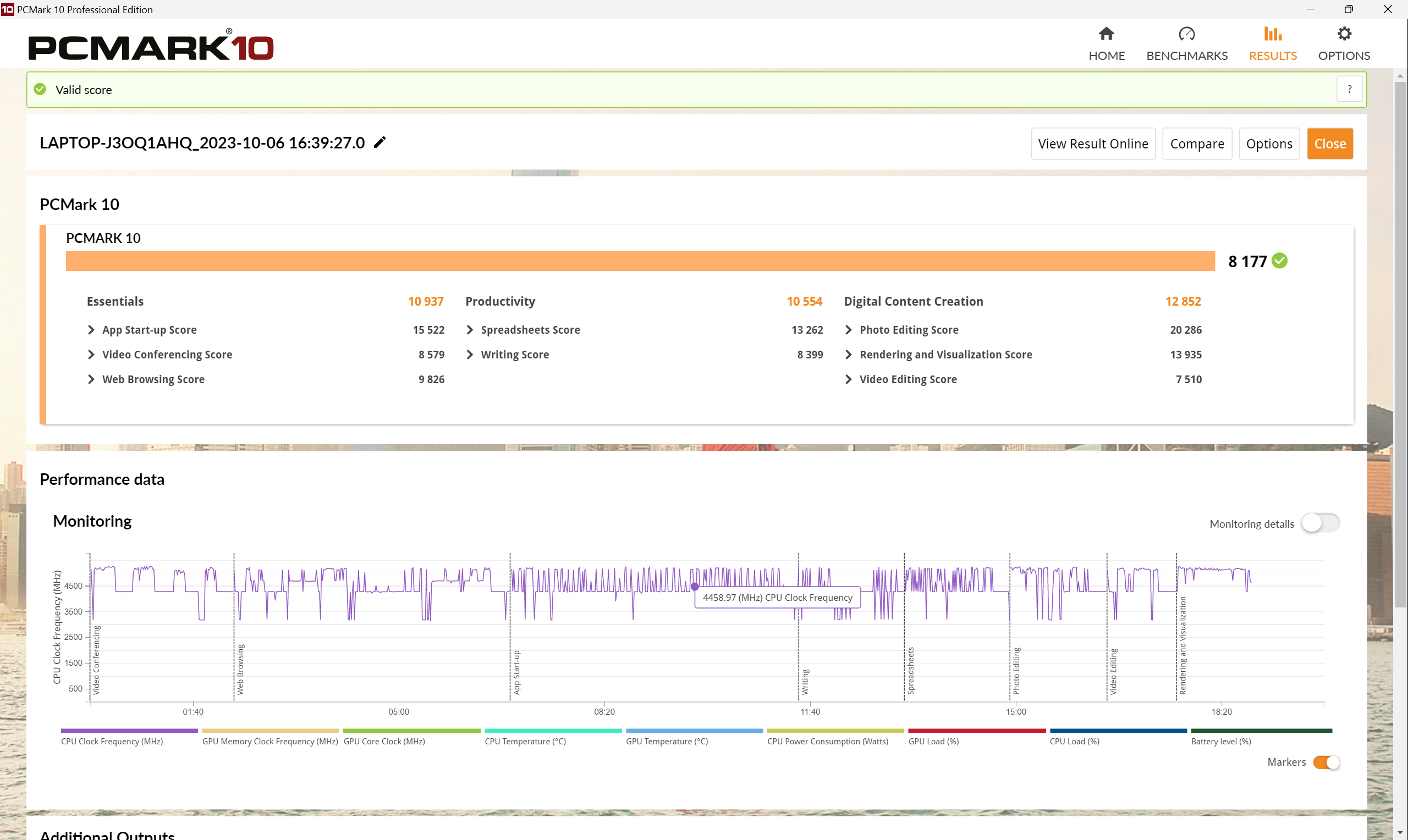Select the Results bar chart icon
This screenshot has height=840, width=1408.
point(1273,34)
